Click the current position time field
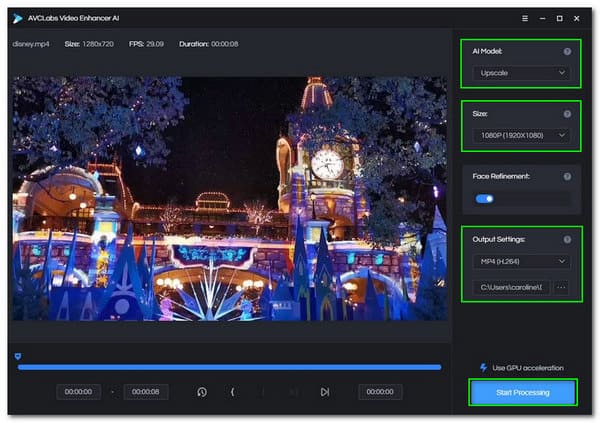This screenshot has width=600, height=423. pos(380,392)
